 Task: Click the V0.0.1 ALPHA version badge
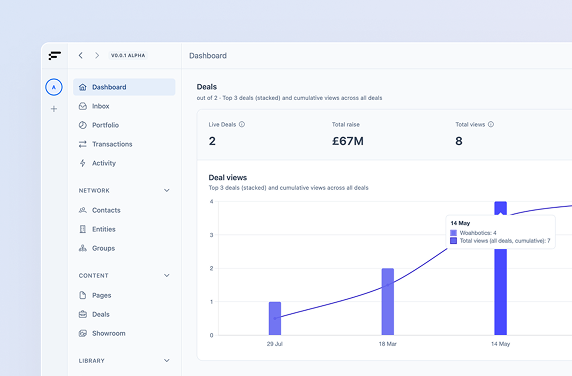128,55
